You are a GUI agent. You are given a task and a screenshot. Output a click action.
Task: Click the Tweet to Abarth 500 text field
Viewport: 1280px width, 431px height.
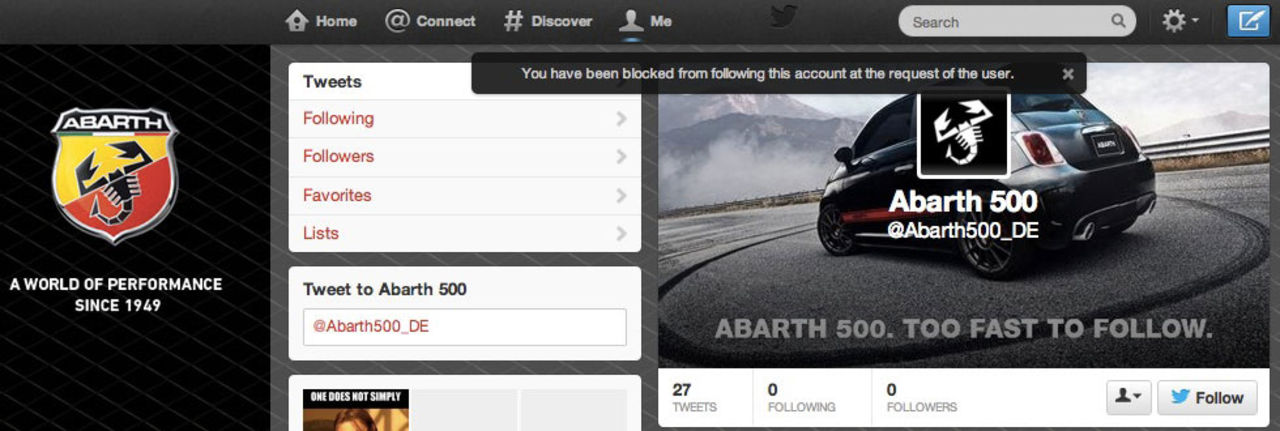coord(465,327)
